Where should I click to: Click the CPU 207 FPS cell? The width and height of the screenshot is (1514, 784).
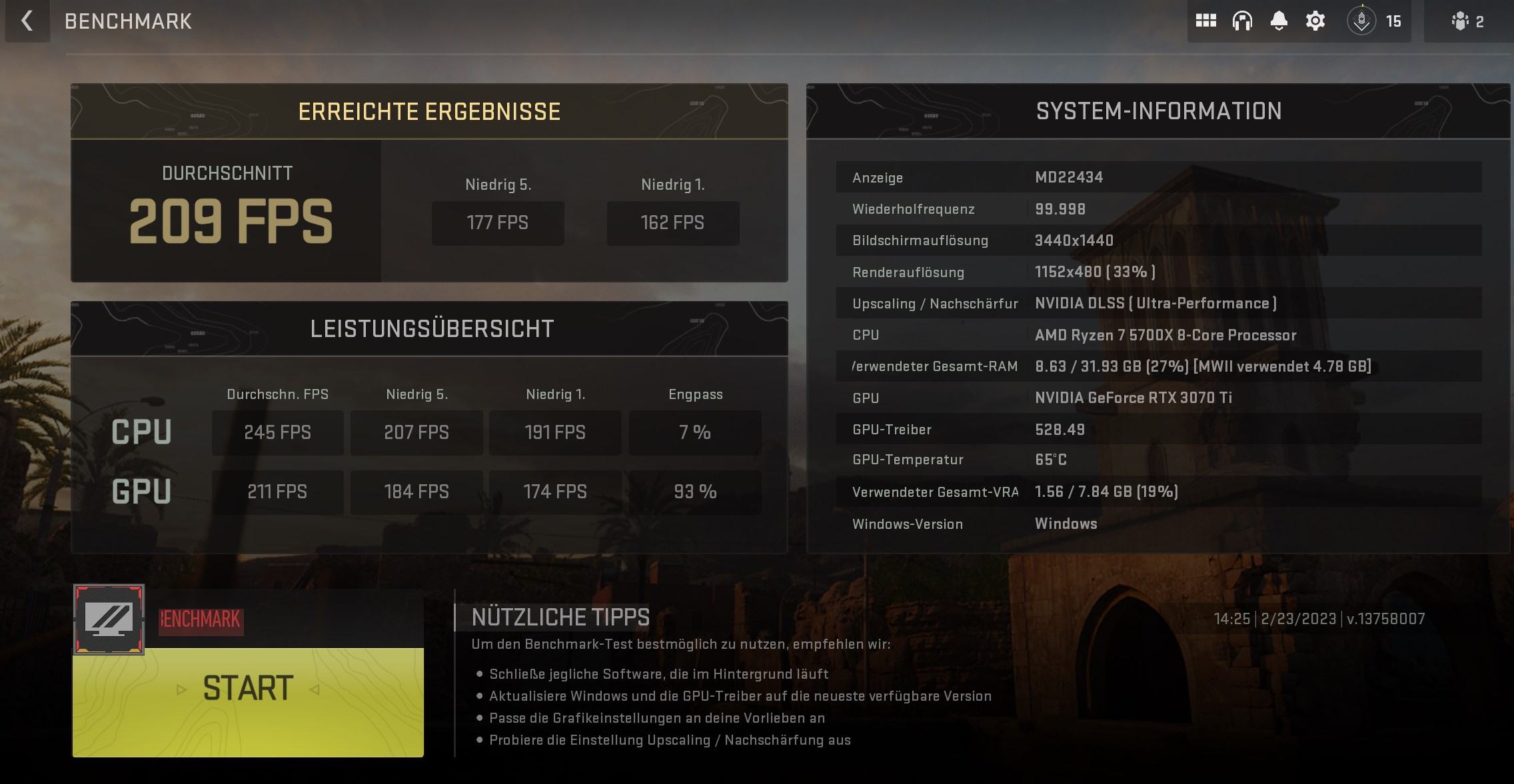pos(416,433)
